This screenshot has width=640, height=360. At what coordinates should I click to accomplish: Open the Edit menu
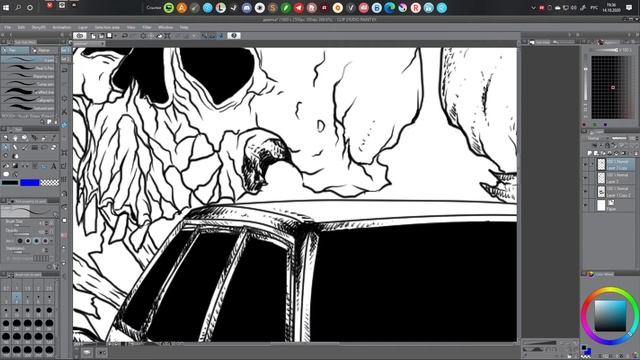tap(21, 27)
